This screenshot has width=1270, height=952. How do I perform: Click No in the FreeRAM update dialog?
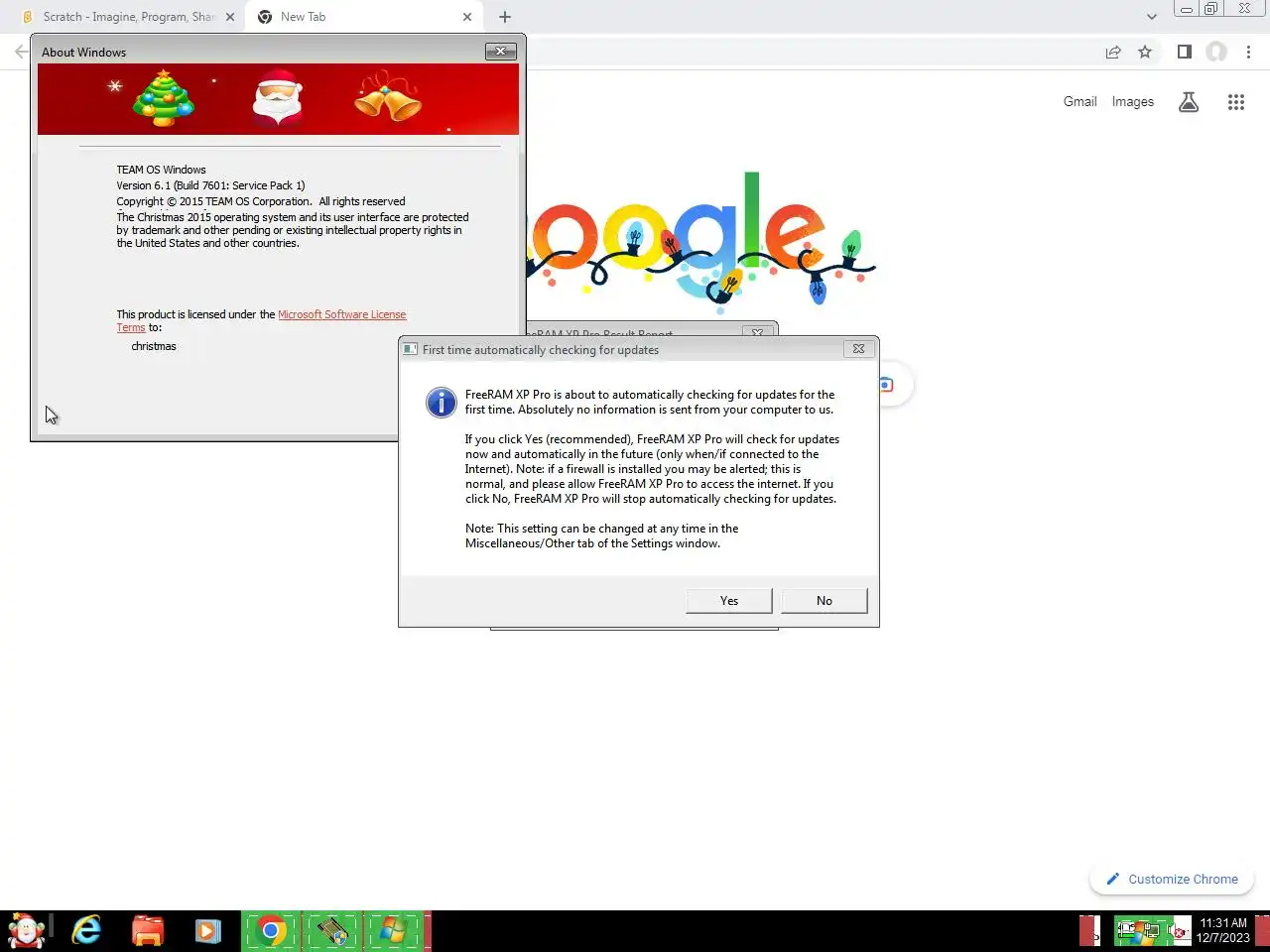pos(824,601)
